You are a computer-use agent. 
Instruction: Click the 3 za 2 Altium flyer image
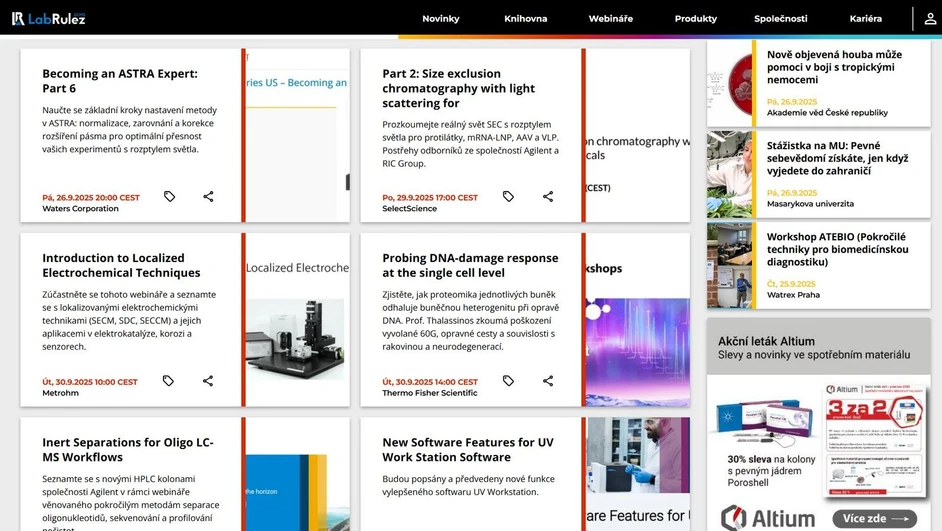click(875, 441)
